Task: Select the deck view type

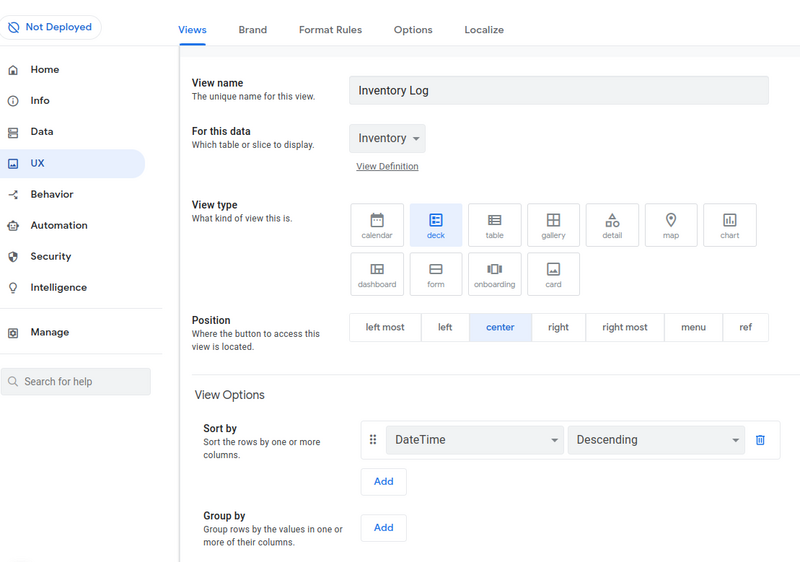Action: coord(436,225)
